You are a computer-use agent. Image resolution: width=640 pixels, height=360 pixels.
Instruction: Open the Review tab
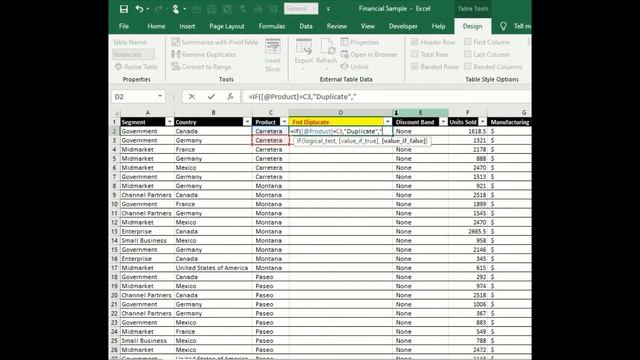pyautogui.click(x=336, y=26)
